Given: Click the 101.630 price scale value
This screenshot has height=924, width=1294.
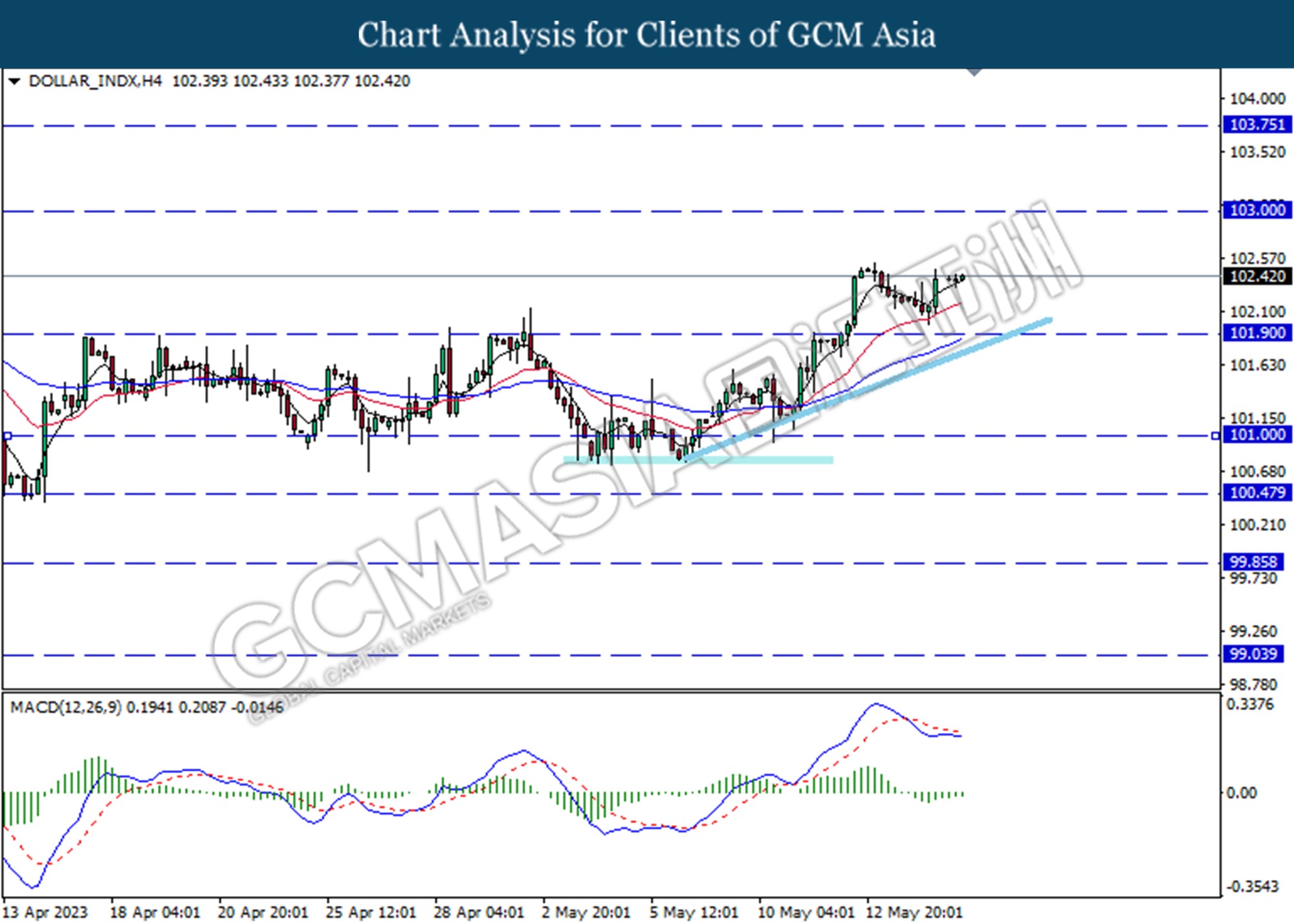Looking at the screenshot, I should coord(1257,366).
